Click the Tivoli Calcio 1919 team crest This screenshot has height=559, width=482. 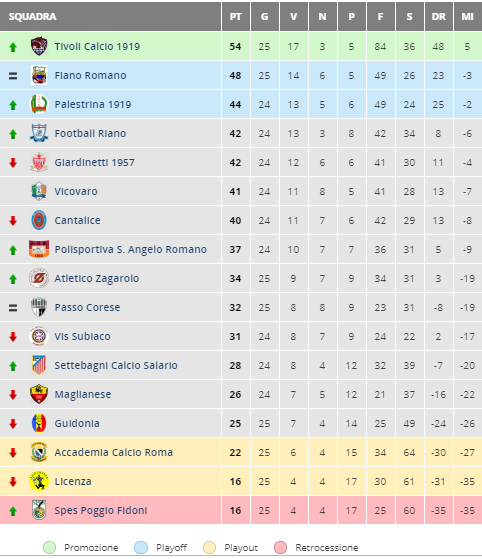pos(39,46)
